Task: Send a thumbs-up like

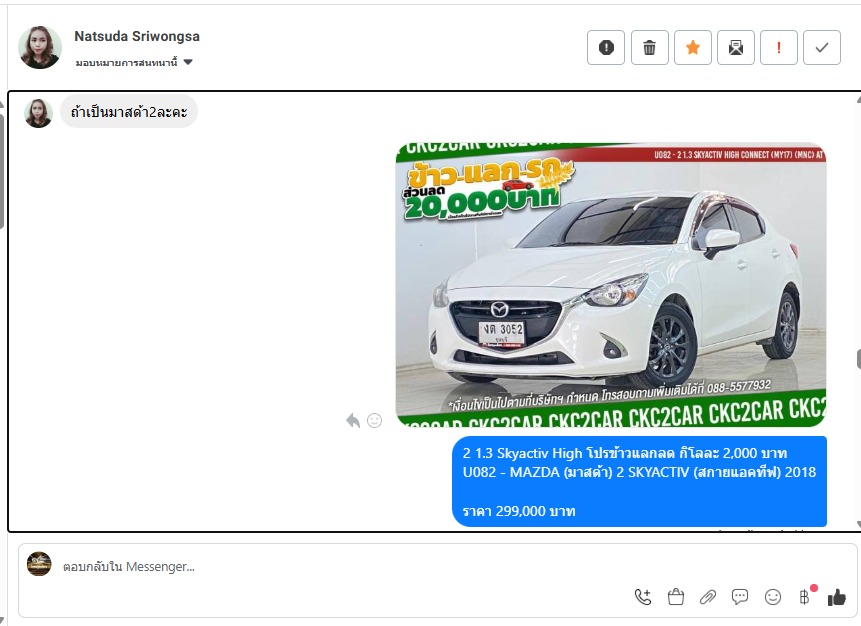Action: (x=837, y=597)
